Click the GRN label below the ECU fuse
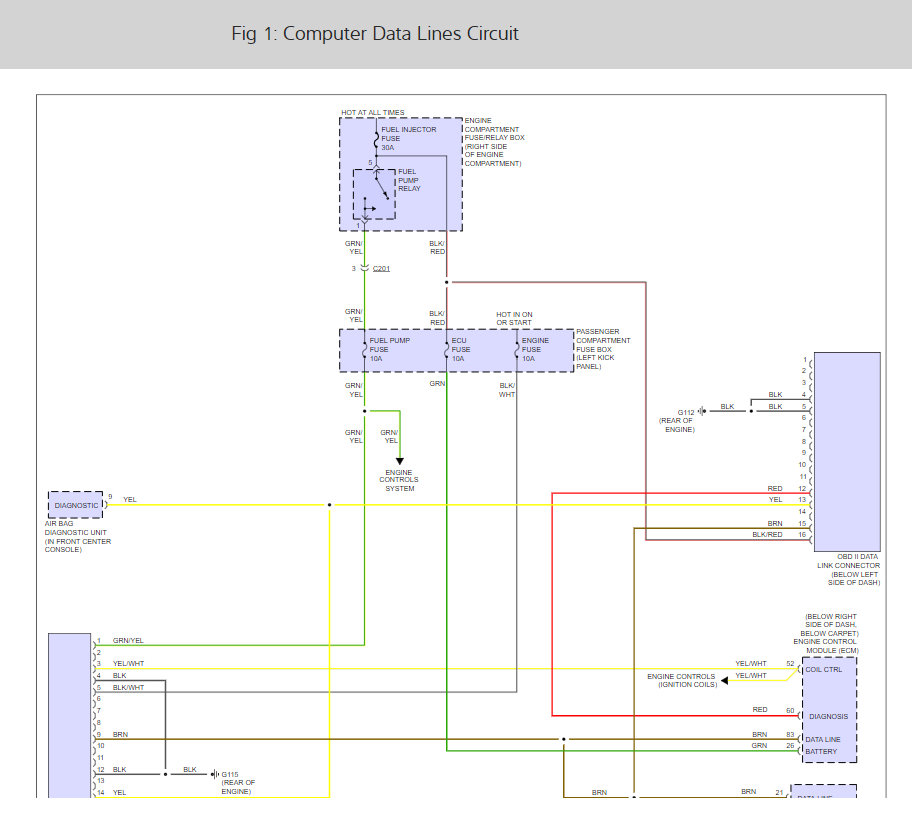The image size is (912, 822). [437, 384]
